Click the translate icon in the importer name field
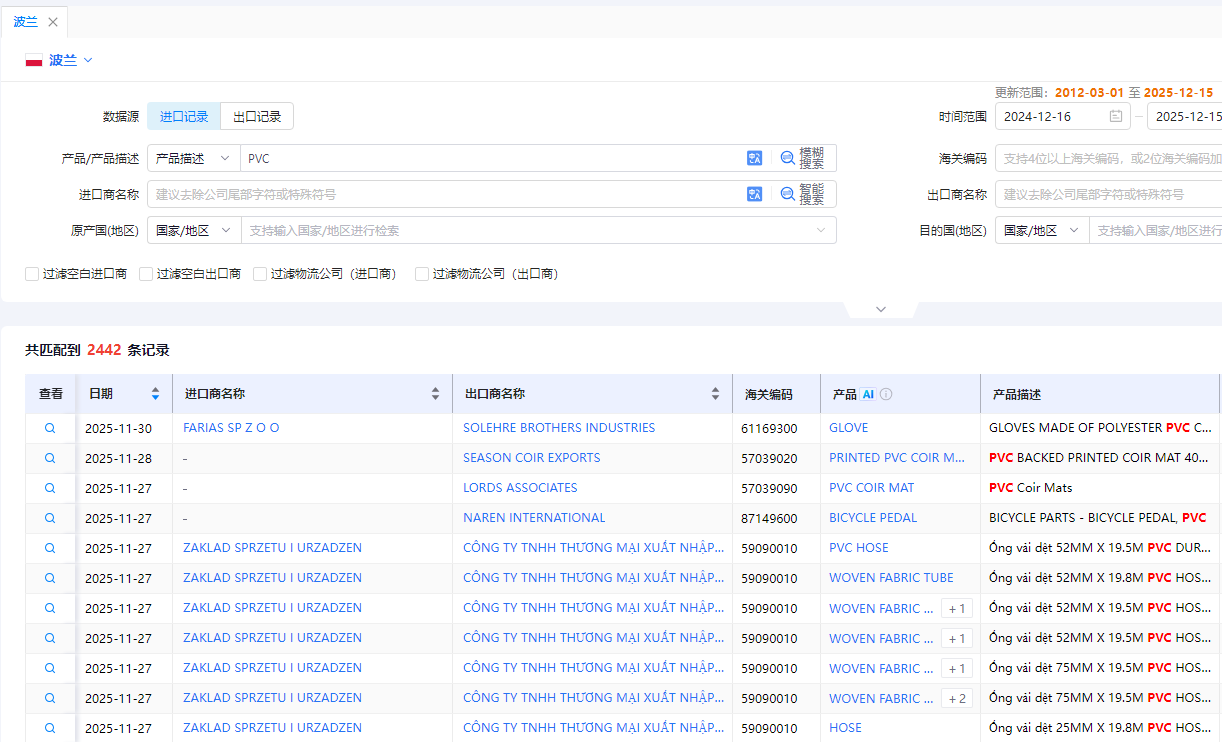Screen dimensions: 1222x742 754,193
